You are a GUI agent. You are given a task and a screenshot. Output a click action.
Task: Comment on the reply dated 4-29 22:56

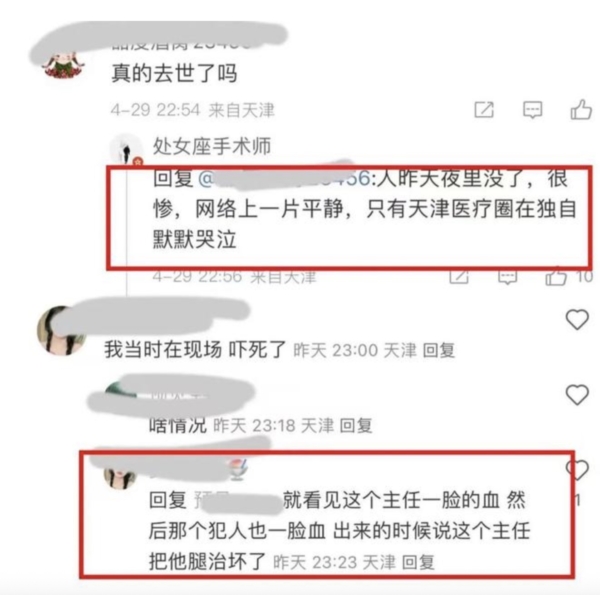(x=508, y=276)
